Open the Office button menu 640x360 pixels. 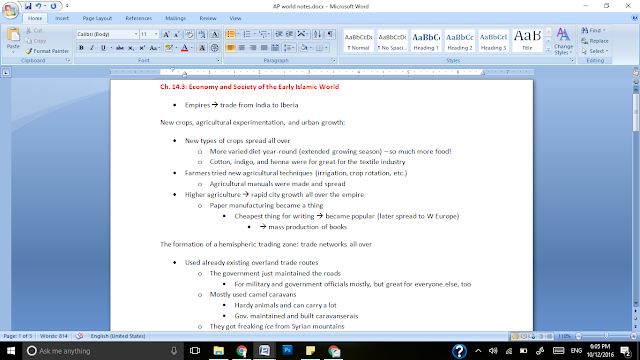click(10, 10)
